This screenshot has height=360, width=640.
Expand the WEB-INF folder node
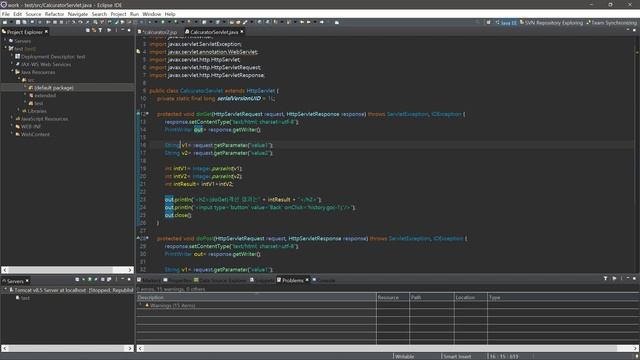[x=12, y=126]
